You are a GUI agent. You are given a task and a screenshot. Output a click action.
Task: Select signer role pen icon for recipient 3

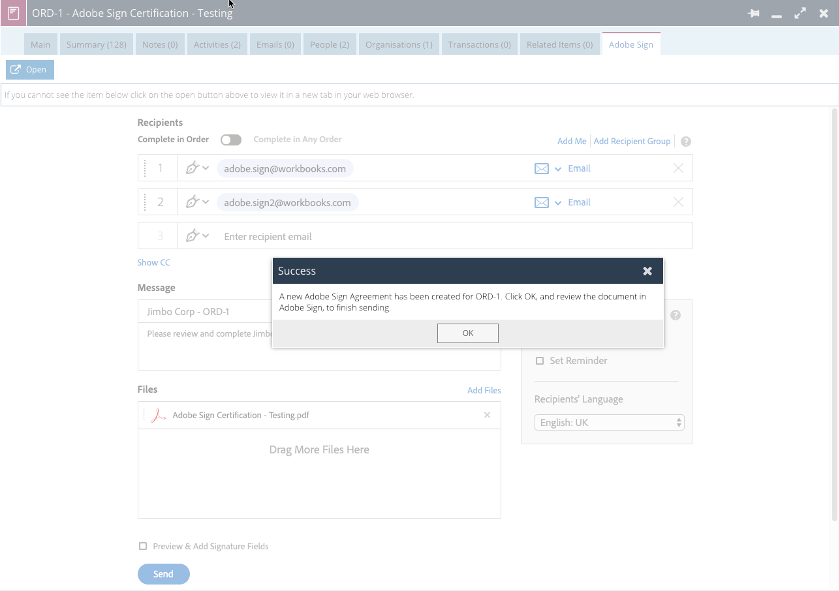coord(192,236)
